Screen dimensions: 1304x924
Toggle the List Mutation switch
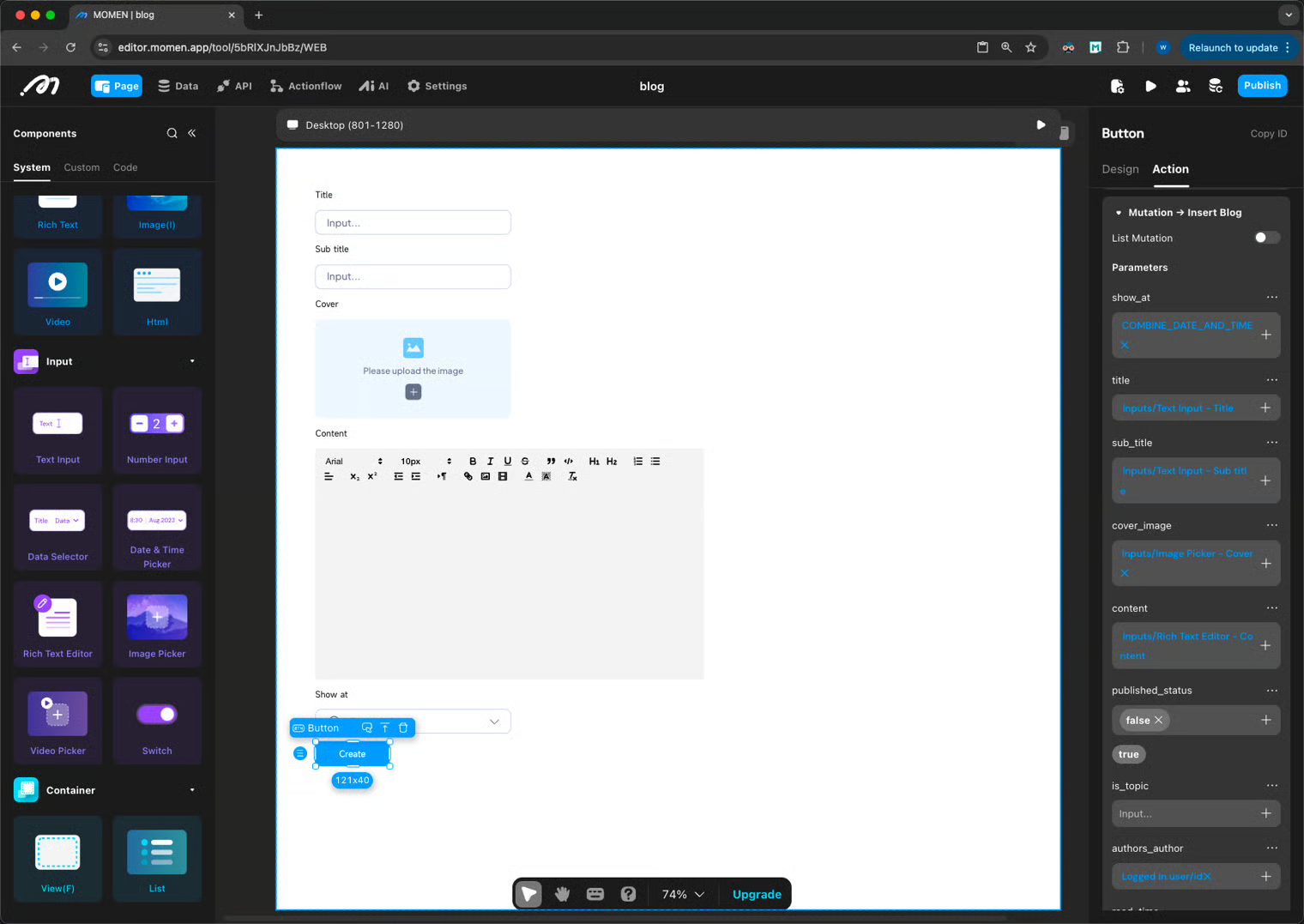click(x=1265, y=238)
